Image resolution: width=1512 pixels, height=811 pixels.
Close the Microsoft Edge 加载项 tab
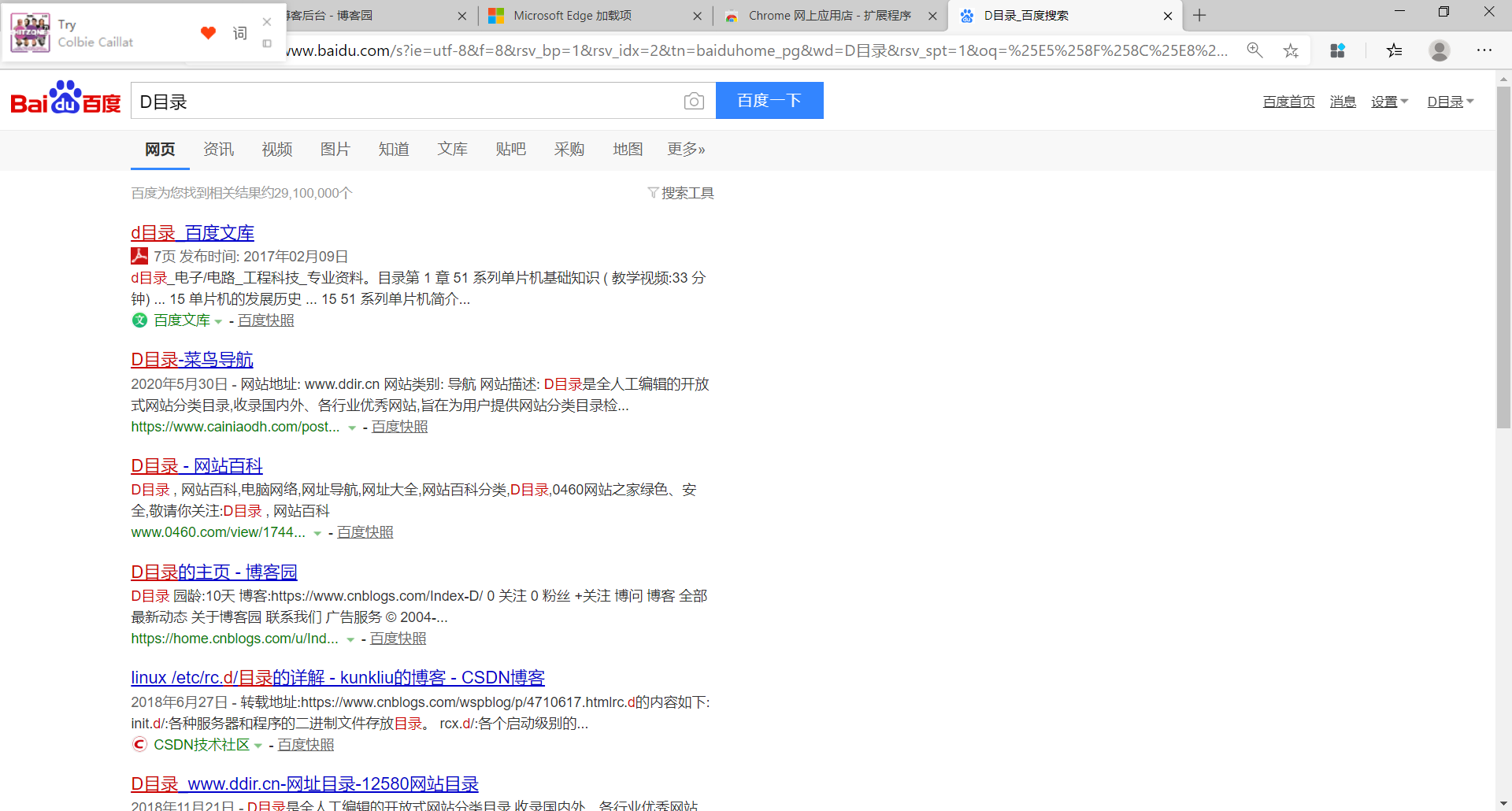(x=697, y=16)
